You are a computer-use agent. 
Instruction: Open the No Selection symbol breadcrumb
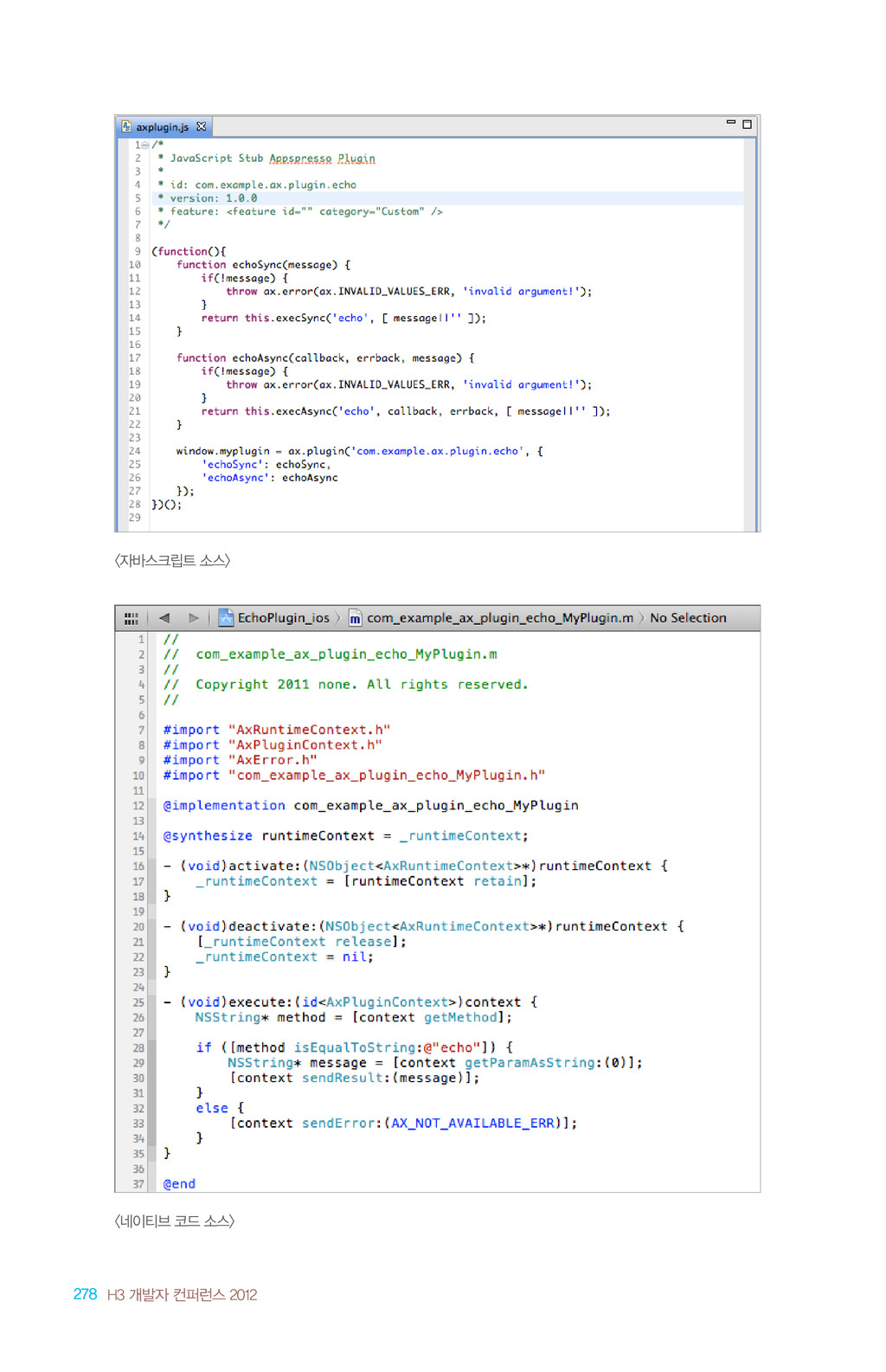(x=689, y=618)
